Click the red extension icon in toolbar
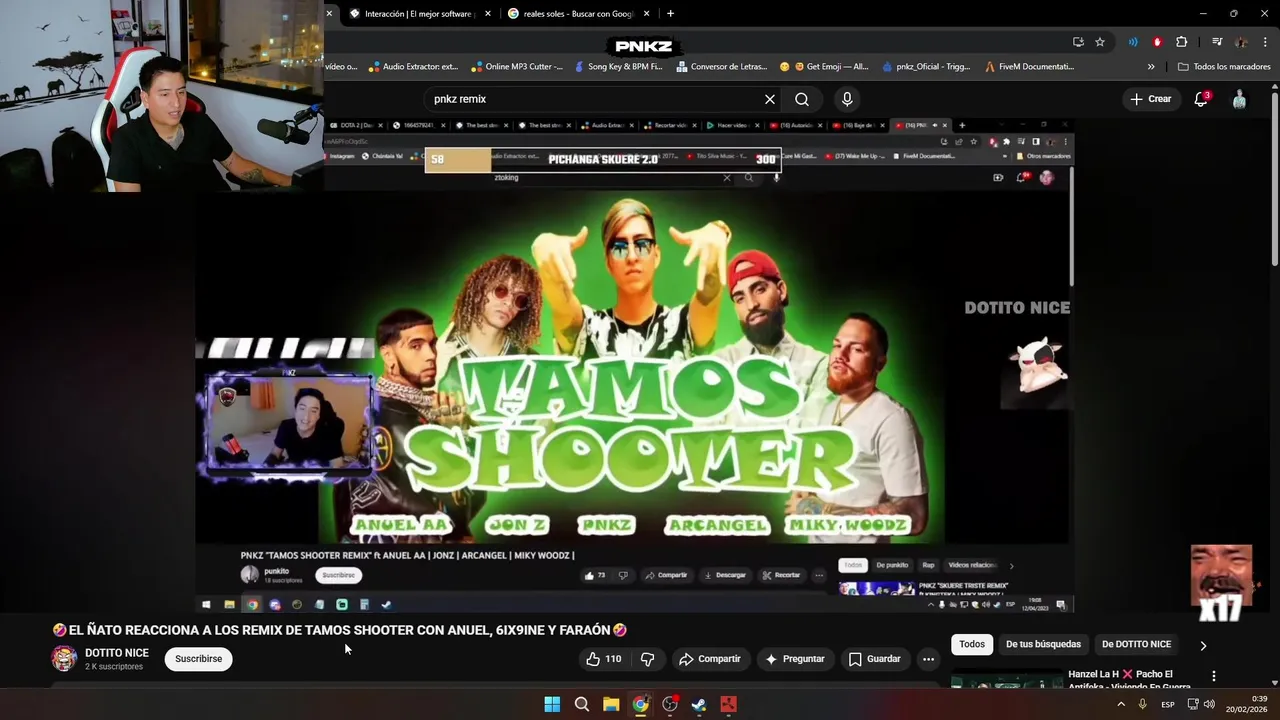Screen dimensions: 1280x720 pos(1157,42)
